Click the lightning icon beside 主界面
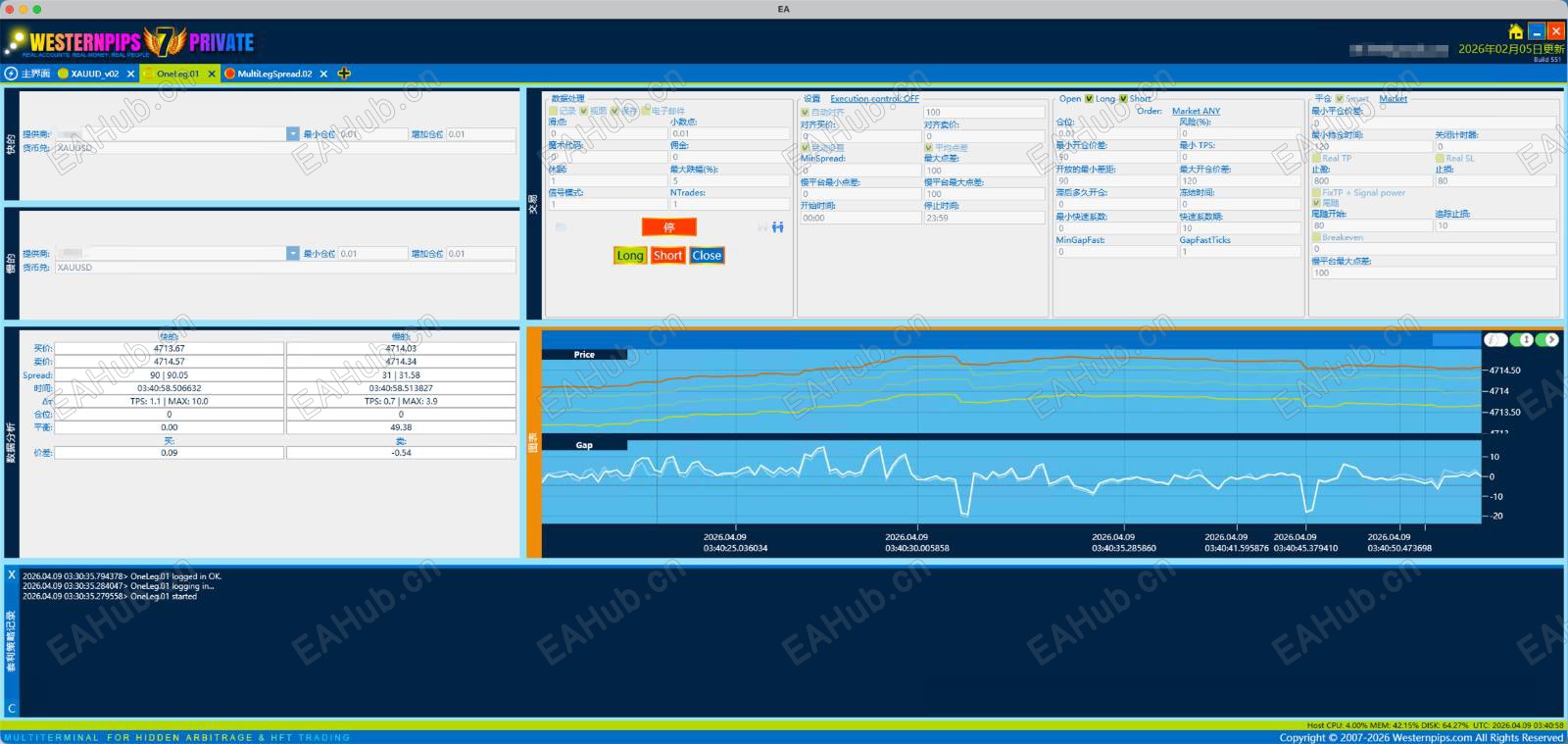This screenshot has height=744, width=1568. (x=11, y=74)
